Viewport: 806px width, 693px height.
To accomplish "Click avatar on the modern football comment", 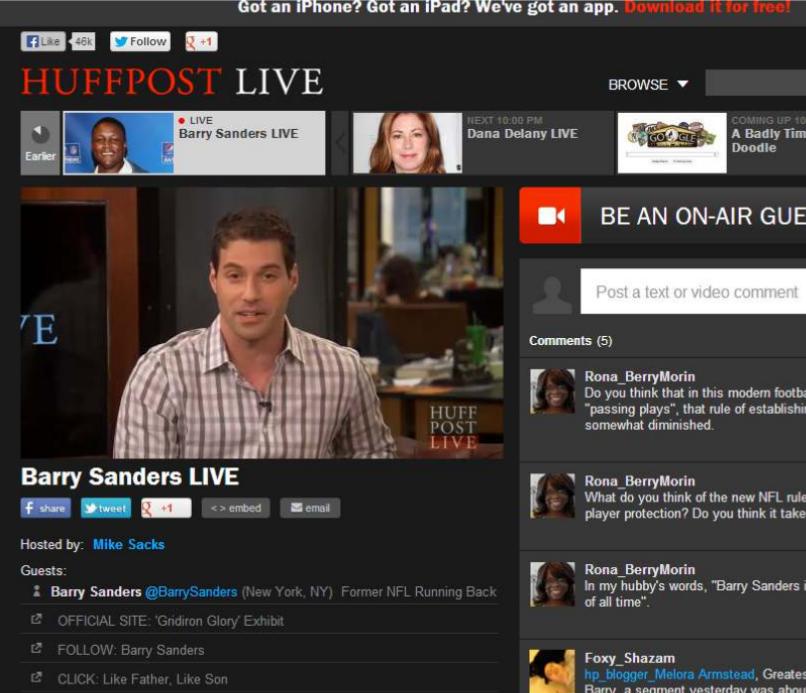I will pyautogui.click(x=553, y=391).
